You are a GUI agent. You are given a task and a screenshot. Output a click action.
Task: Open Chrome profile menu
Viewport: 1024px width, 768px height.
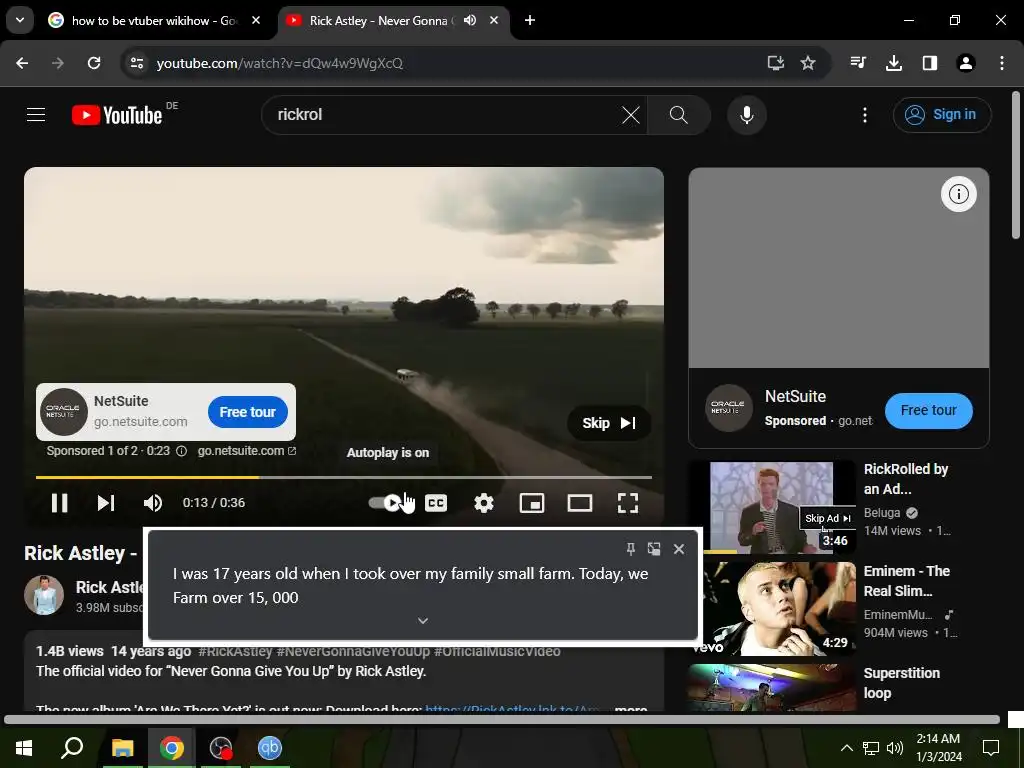[x=966, y=63]
